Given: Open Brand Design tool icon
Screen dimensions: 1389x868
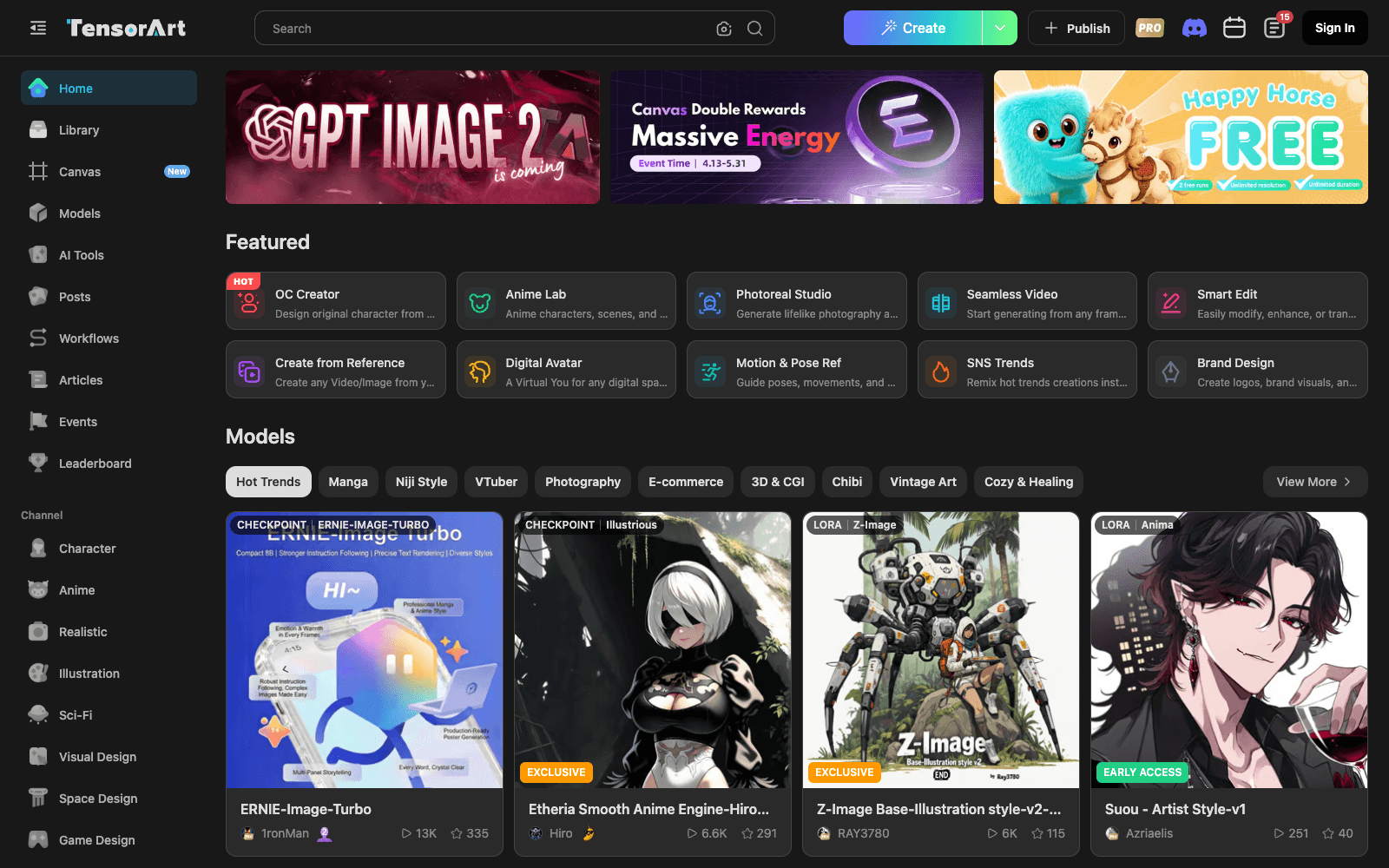Looking at the screenshot, I should coord(1171,372).
